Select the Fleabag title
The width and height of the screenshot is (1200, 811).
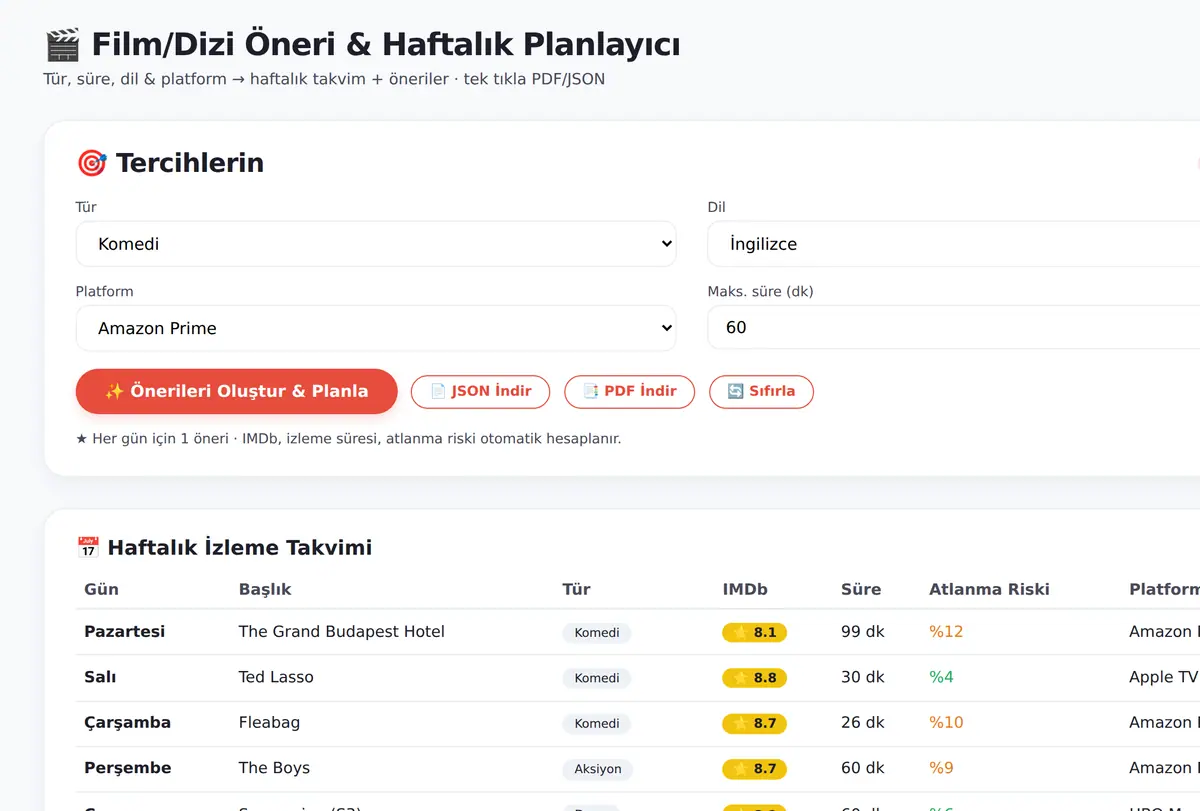coord(269,722)
